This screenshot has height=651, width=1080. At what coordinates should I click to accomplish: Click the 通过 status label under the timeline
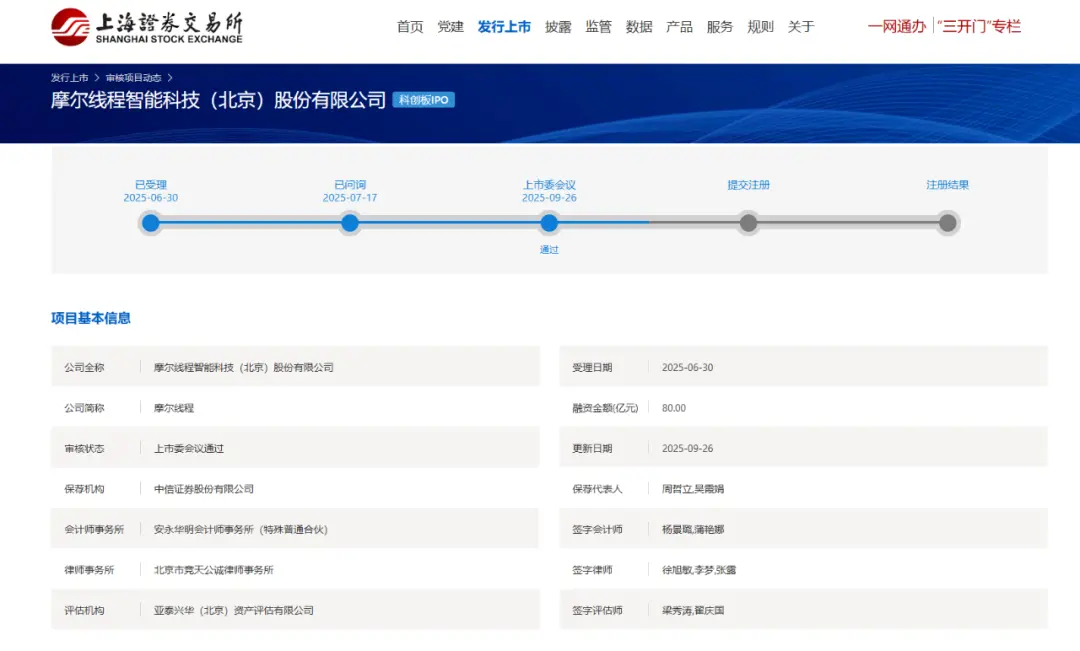click(x=549, y=248)
